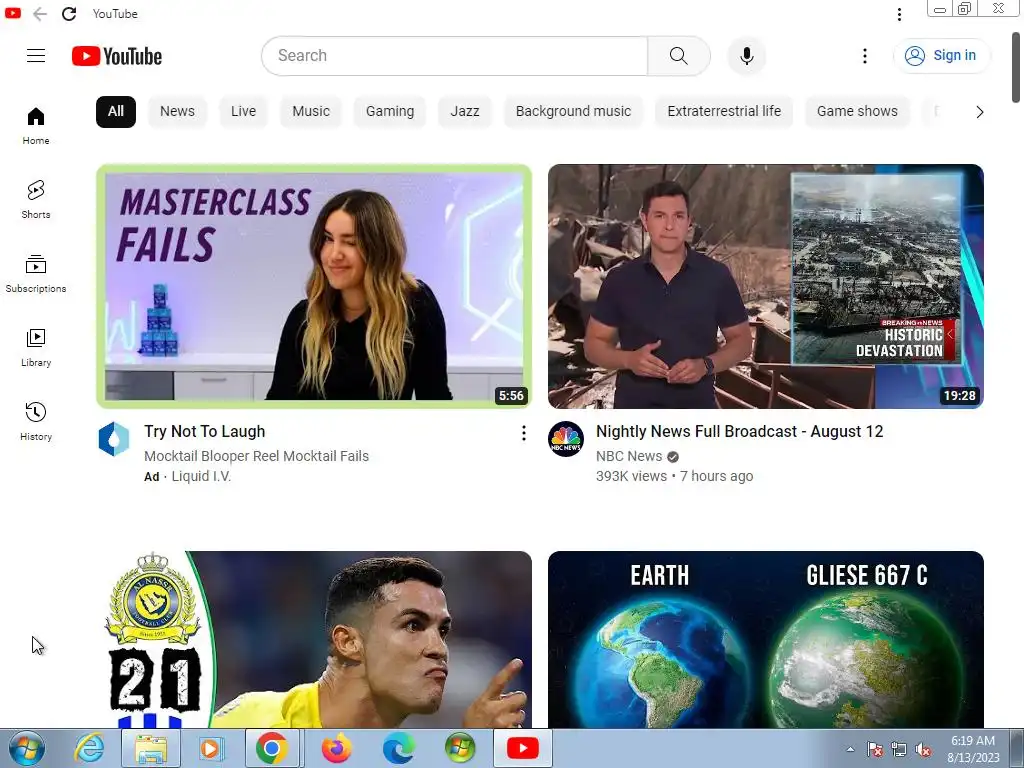Open the app window three-dot menu
Screen dimensions: 1024x768
pyautogui.click(x=899, y=14)
